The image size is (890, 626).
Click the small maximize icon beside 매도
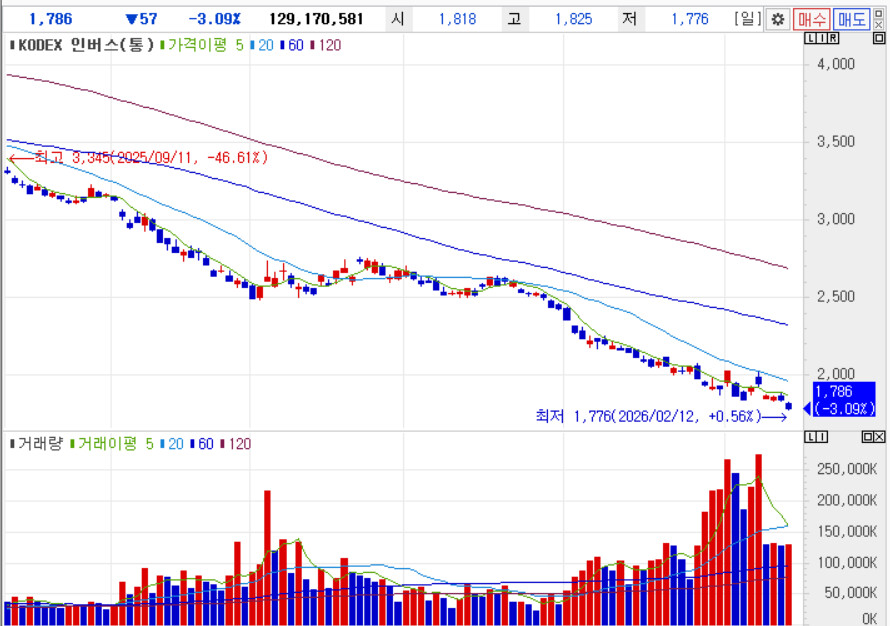click(x=878, y=14)
